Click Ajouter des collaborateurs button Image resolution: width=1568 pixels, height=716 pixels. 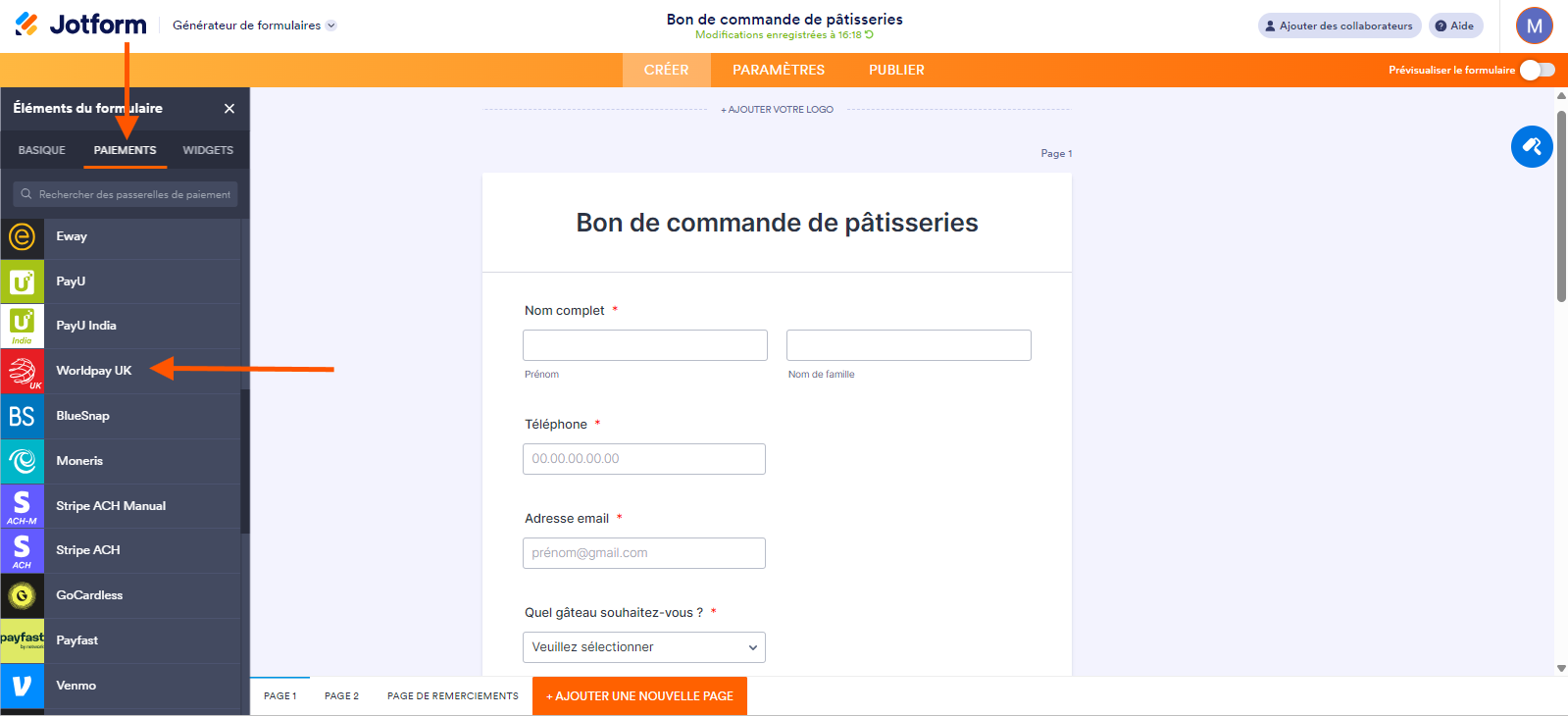pos(1339,26)
